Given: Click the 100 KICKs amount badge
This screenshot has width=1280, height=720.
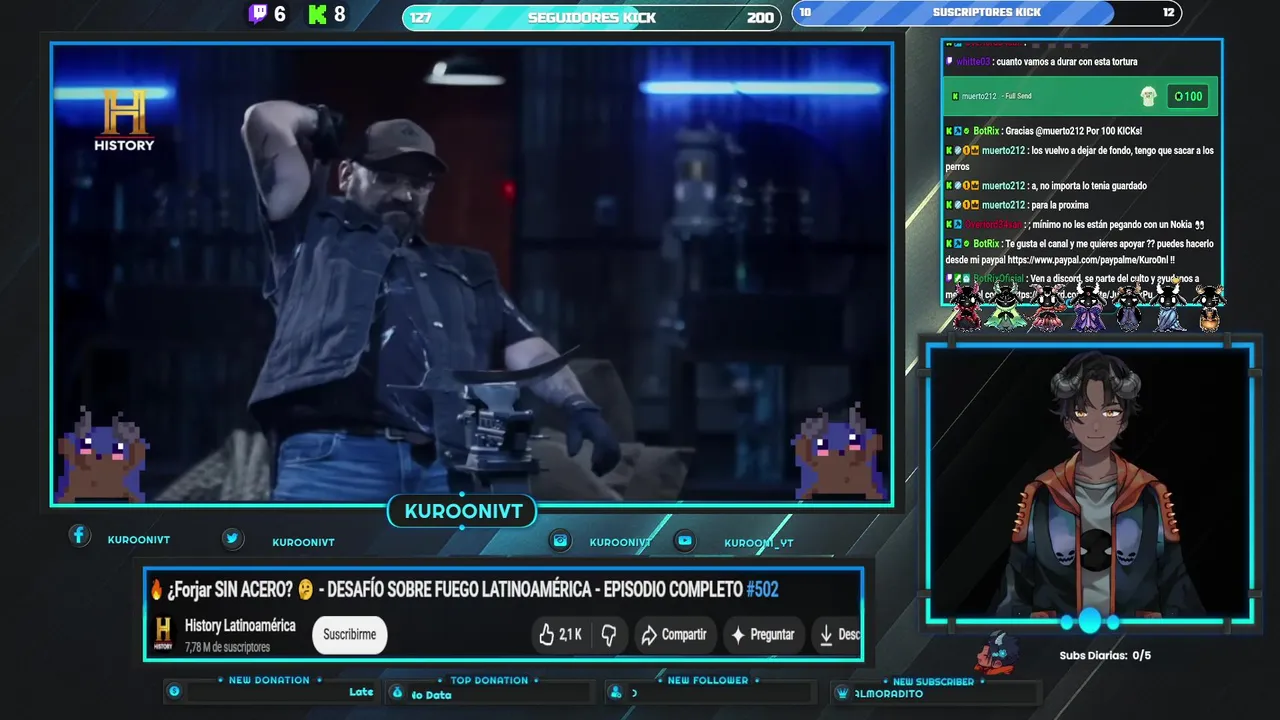Looking at the screenshot, I should [x=1188, y=96].
